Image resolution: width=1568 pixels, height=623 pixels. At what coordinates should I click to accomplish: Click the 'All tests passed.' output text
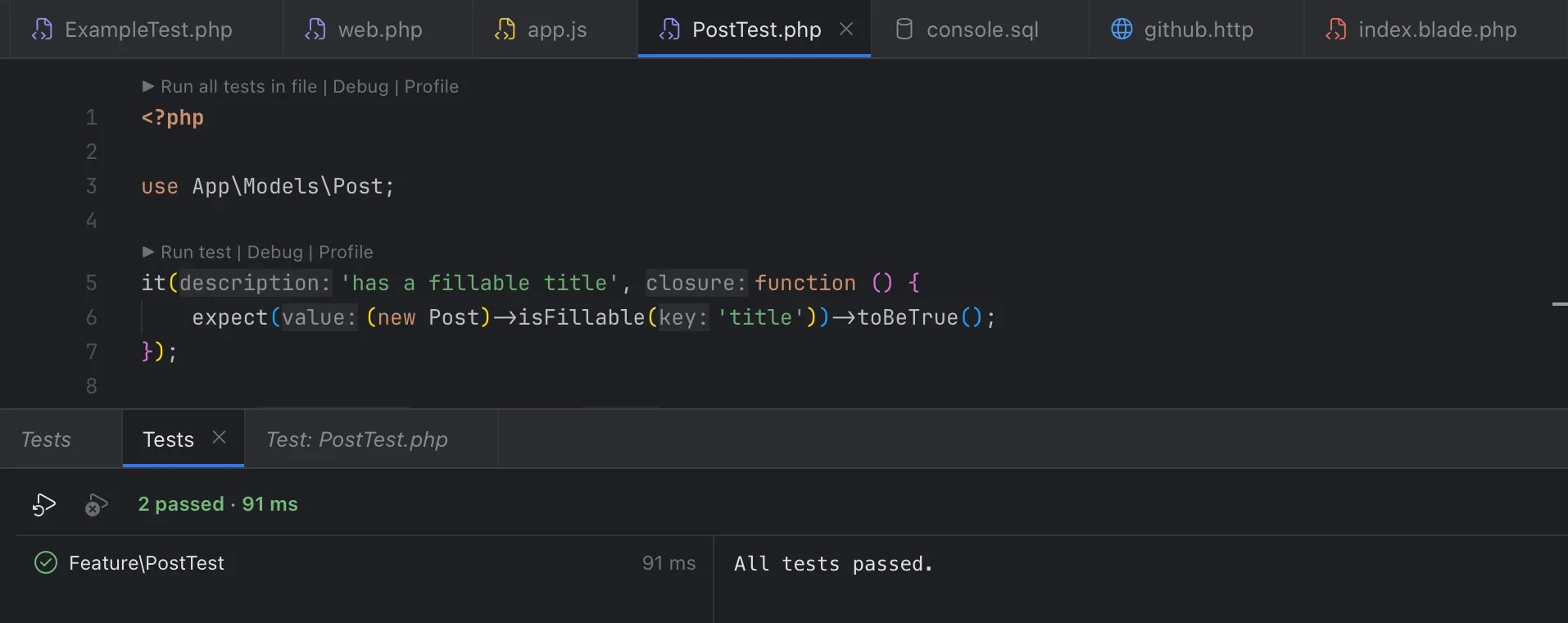click(x=833, y=564)
